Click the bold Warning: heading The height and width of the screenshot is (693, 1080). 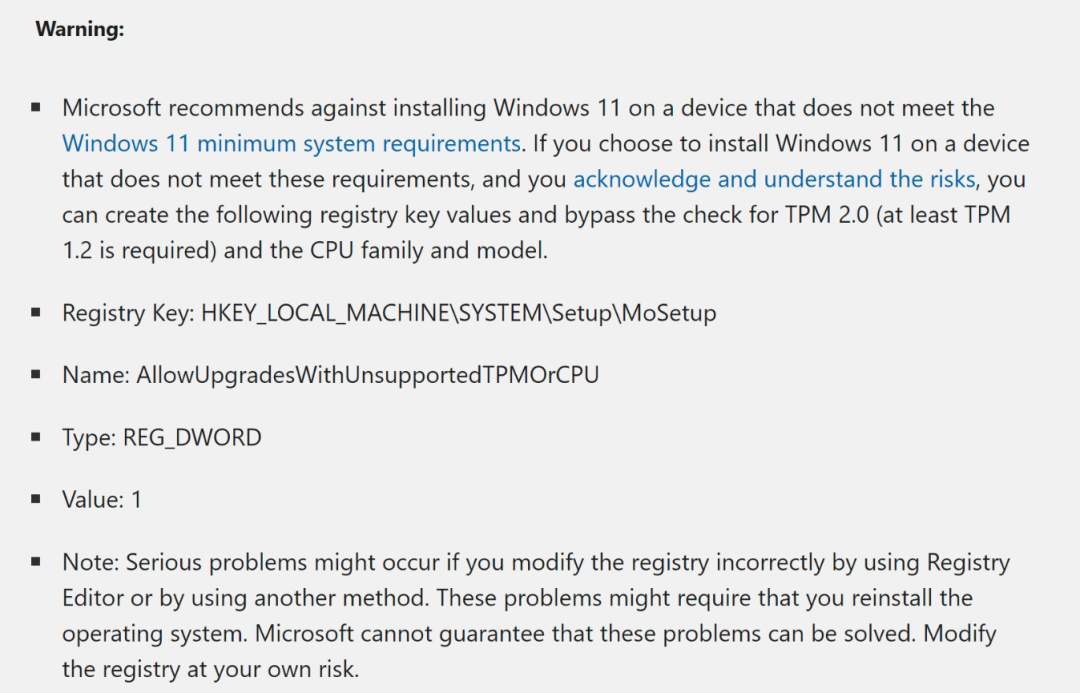coord(80,29)
